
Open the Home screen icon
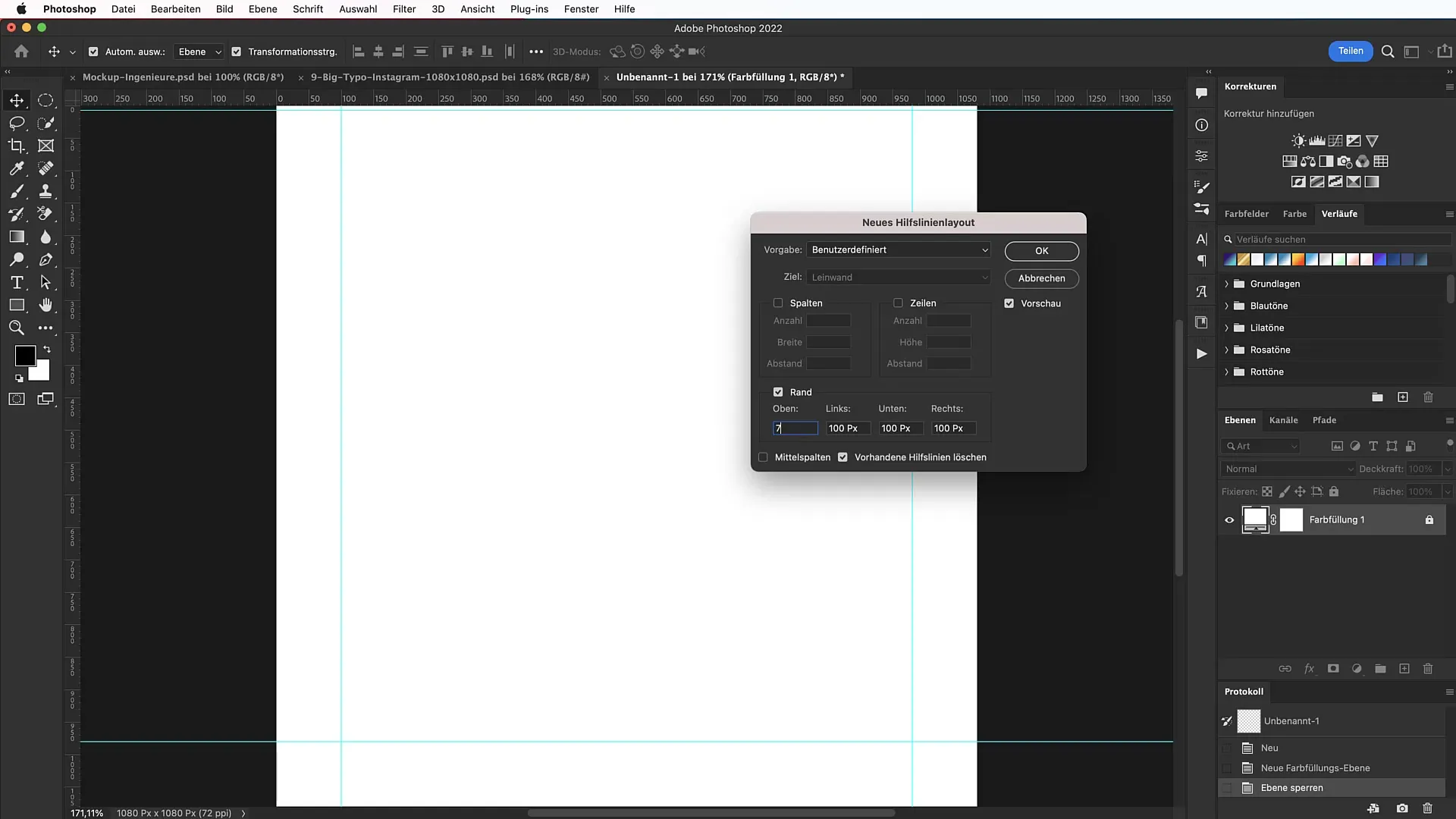click(x=21, y=52)
